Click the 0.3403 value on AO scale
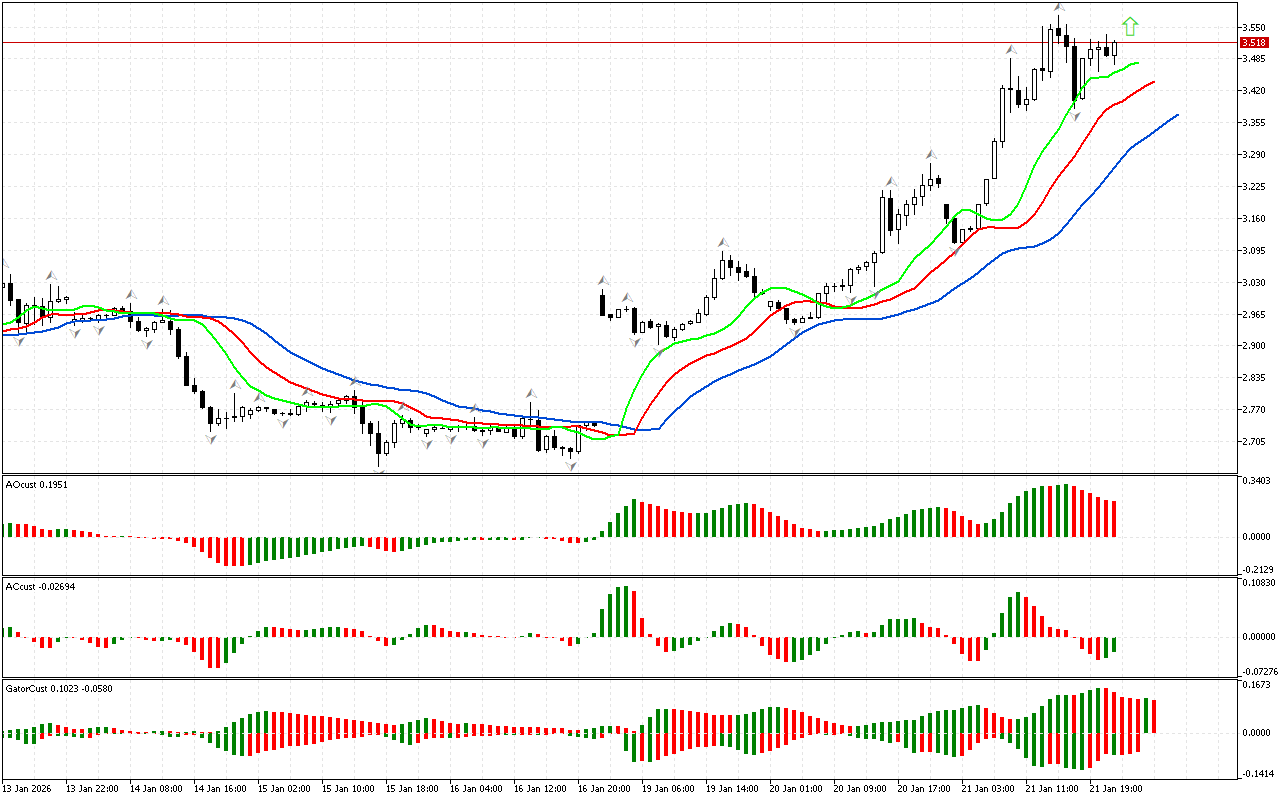Image resolution: width=1280 pixels, height=800 pixels. [x=1254, y=481]
